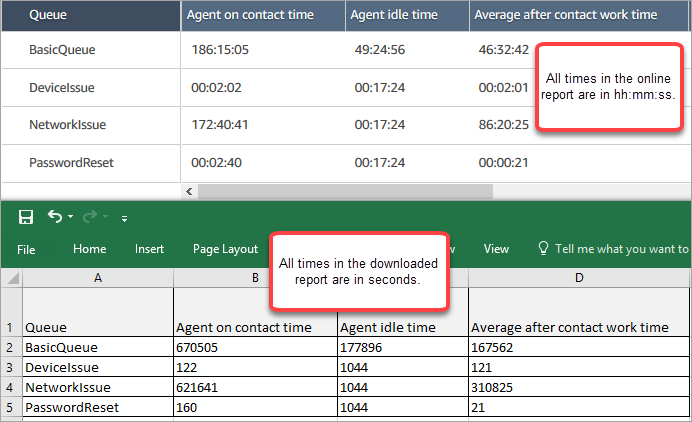Switch to the View ribbon tab
Image resolution: width=692 pixels, height=422 pixels.
(496, 249)
